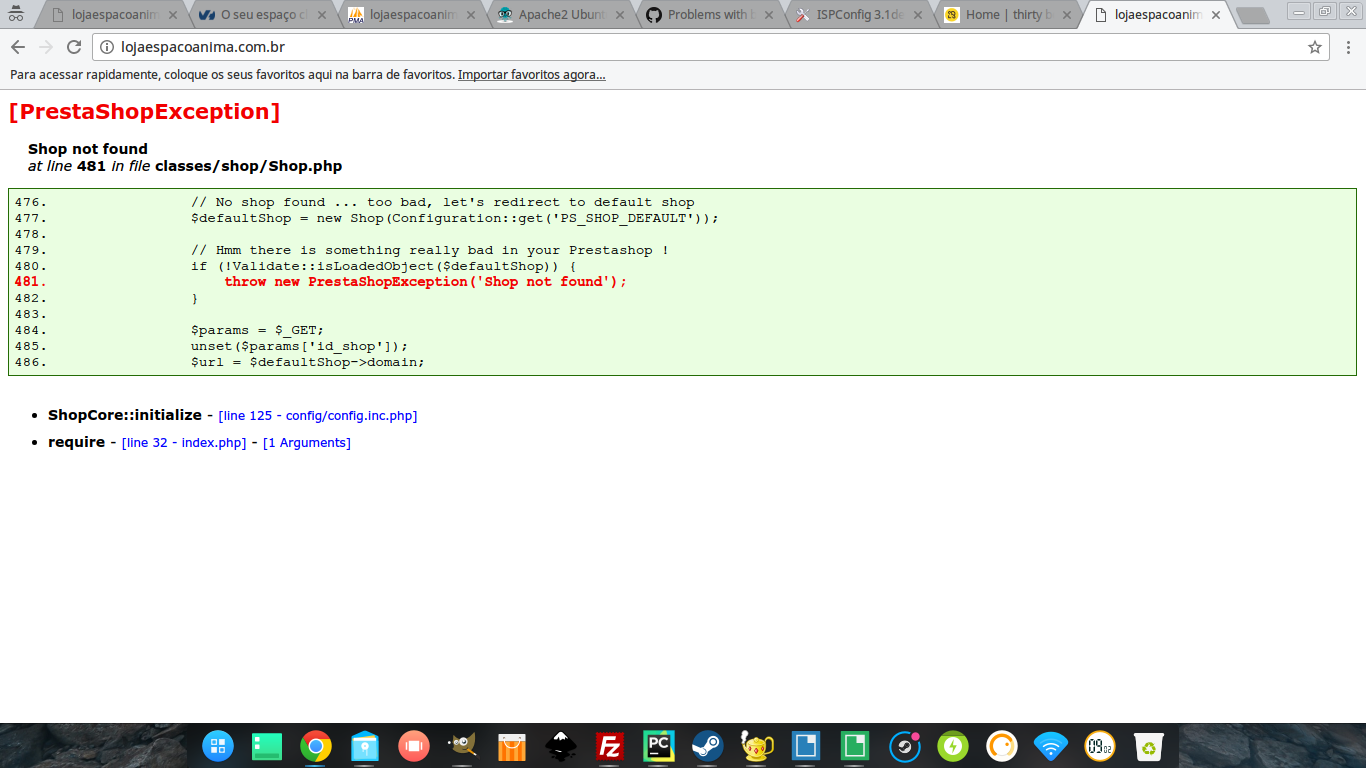Viewport: 1366px width, 768px height.
Task: Open 'line 125 - config/config.inc.php' trace link
Action: (x=318, y=416)
